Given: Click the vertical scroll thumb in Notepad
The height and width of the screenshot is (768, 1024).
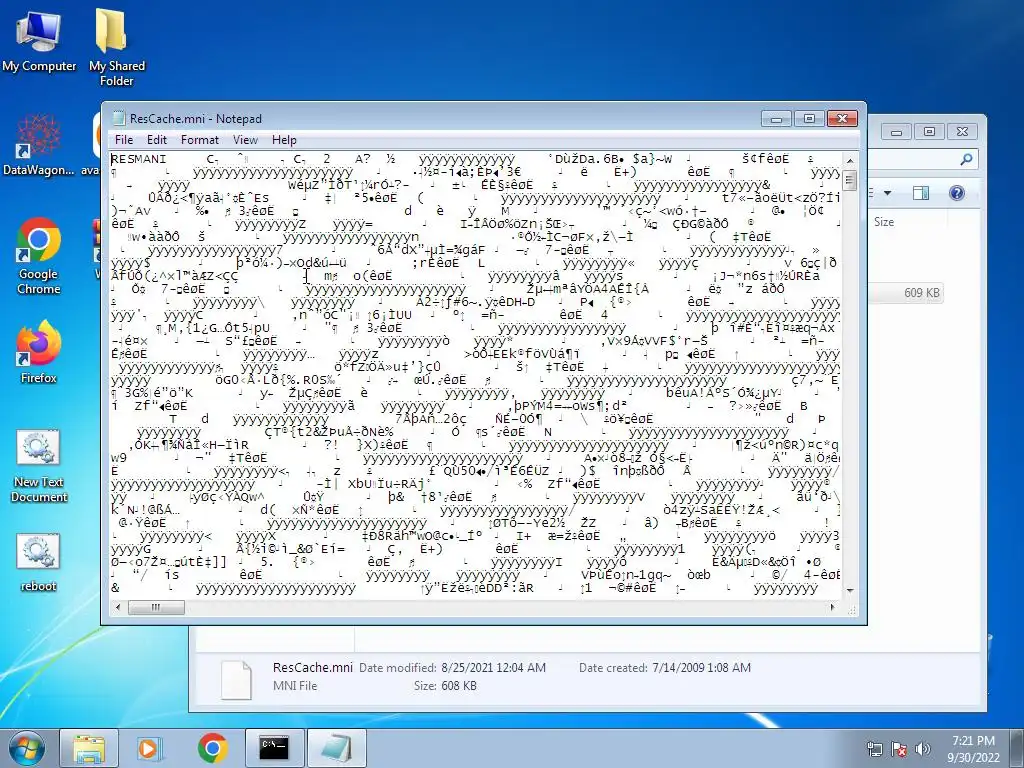Looking at the screenshot, I should (850, 180).
